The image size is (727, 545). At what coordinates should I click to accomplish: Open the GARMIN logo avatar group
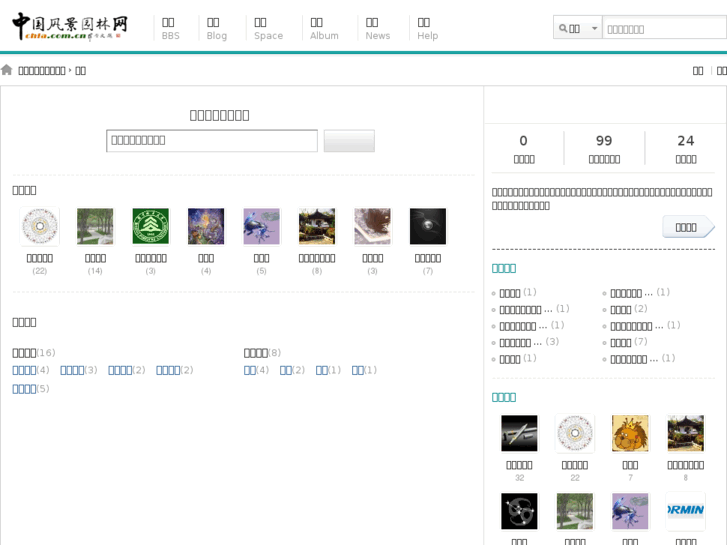point(686,511)
